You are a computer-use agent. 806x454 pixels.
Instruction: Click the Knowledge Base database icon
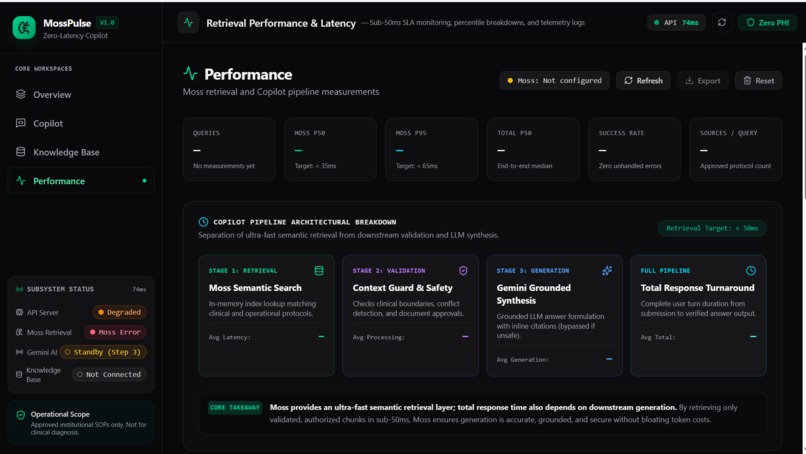coord(21,152)
